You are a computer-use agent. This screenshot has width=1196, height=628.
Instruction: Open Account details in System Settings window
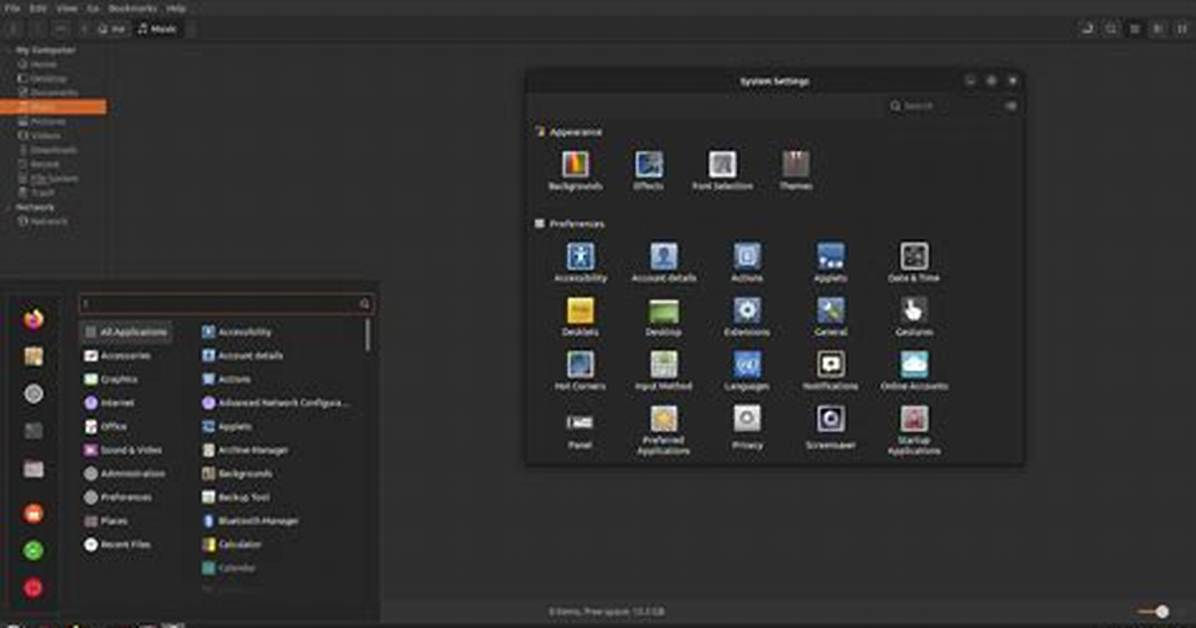tap(664, 262)
